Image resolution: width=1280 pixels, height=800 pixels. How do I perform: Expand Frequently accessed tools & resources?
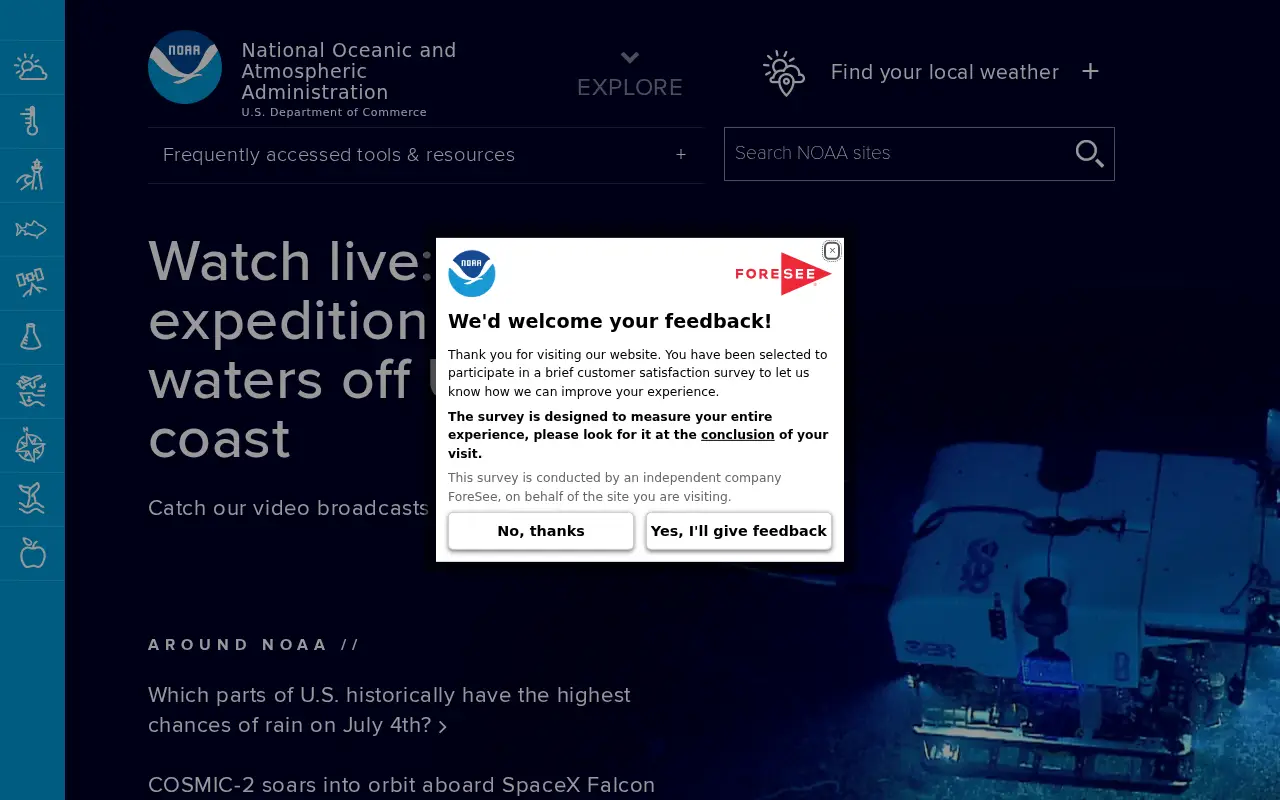point(425,155)
